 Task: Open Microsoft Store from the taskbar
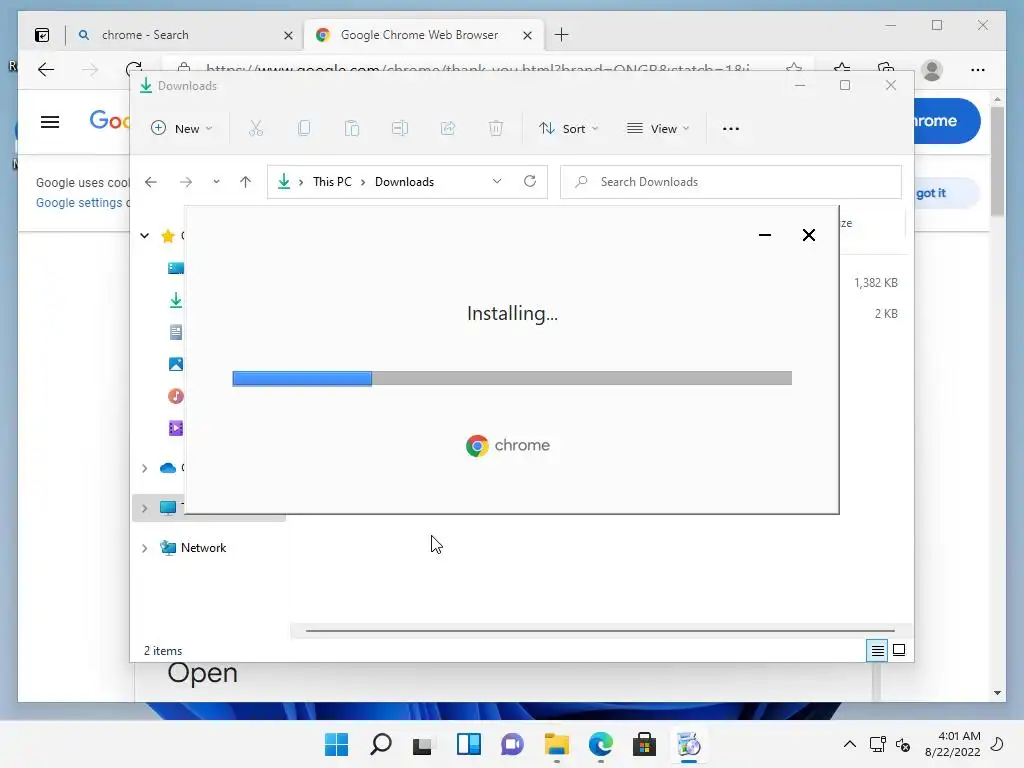[x=644, y=744]
